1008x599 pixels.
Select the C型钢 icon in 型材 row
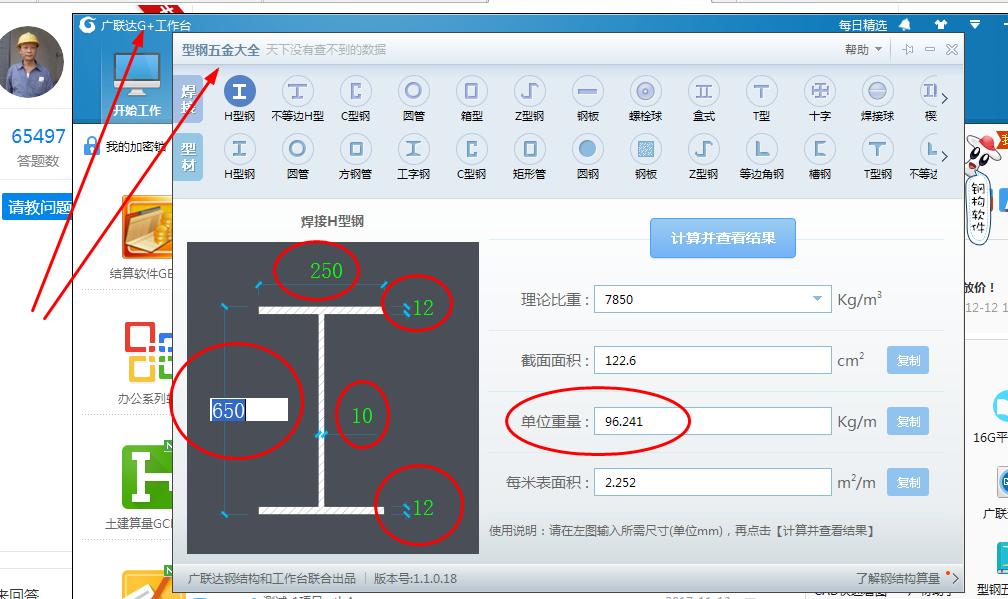tap(471, 149)
